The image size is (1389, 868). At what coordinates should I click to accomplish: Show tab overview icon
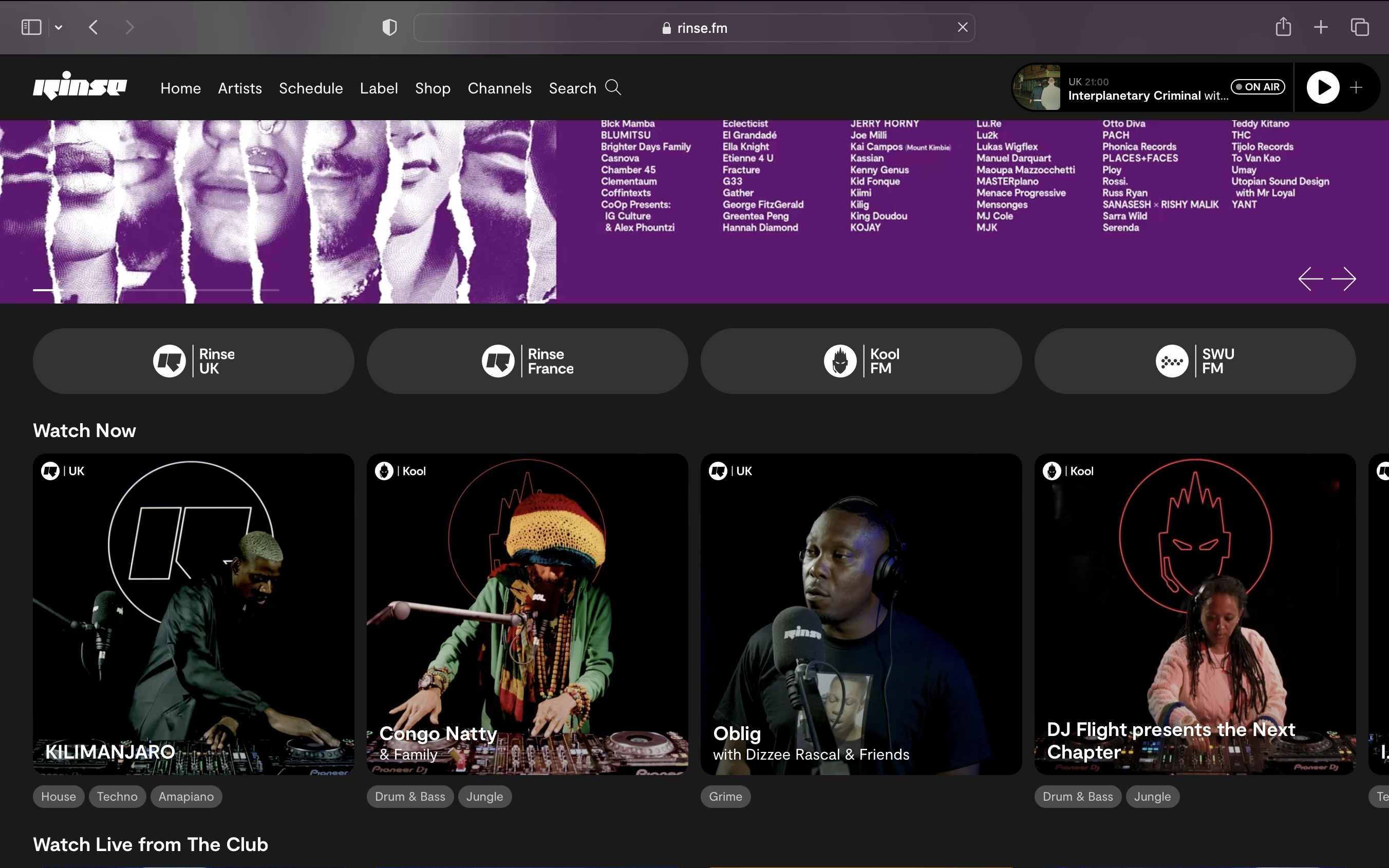click(1360, 27)
